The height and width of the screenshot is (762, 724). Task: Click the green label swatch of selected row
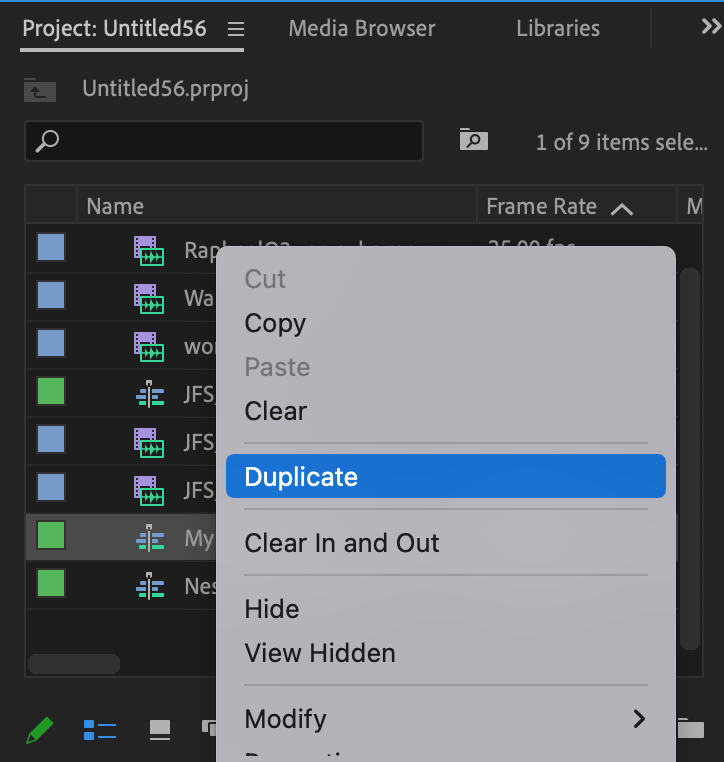(51, 537)
